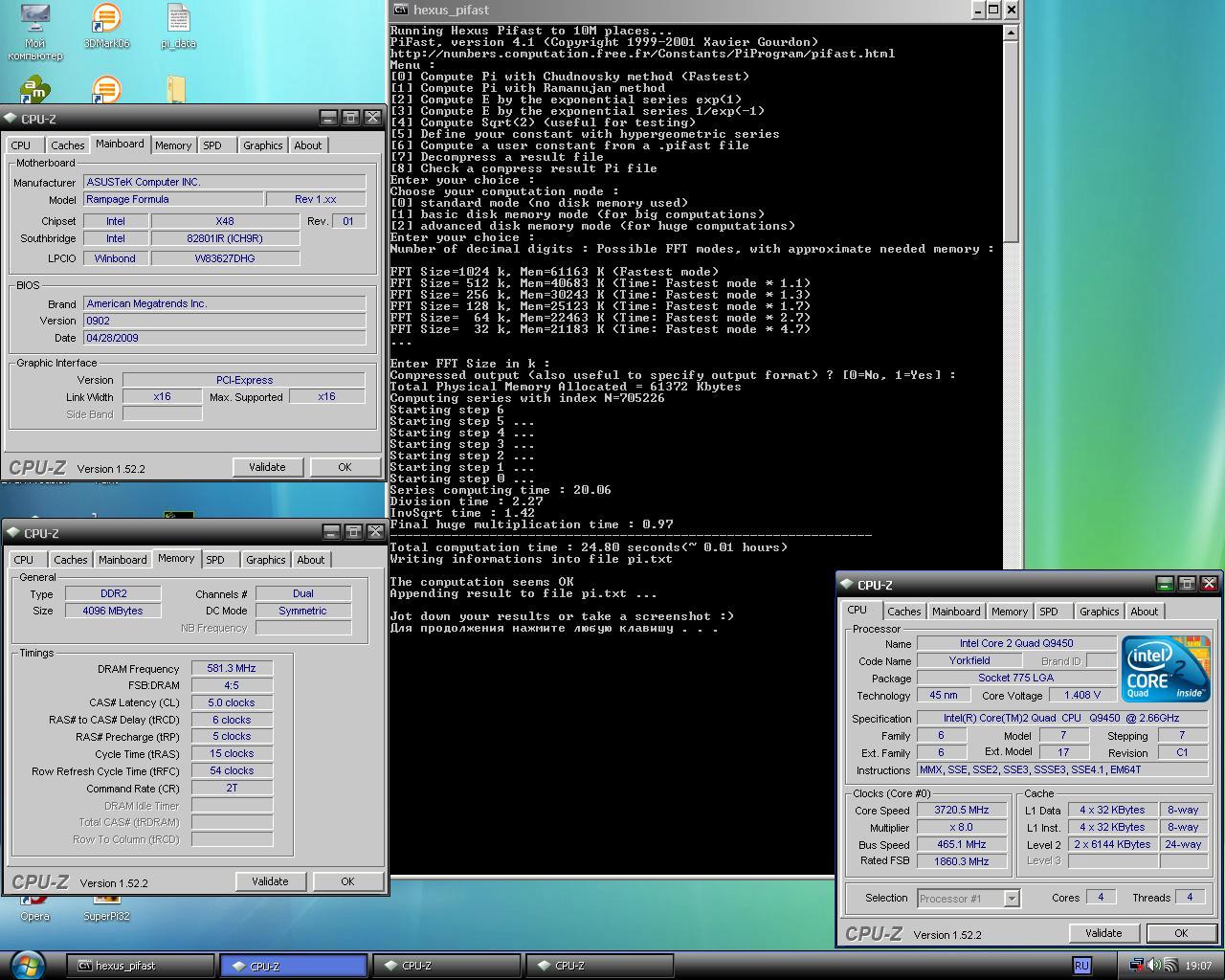Switch to CPU tab in Mainboard CPU-Z window
The height and width of the screenshot is (980, 1225).
click(x=21, y=145)
